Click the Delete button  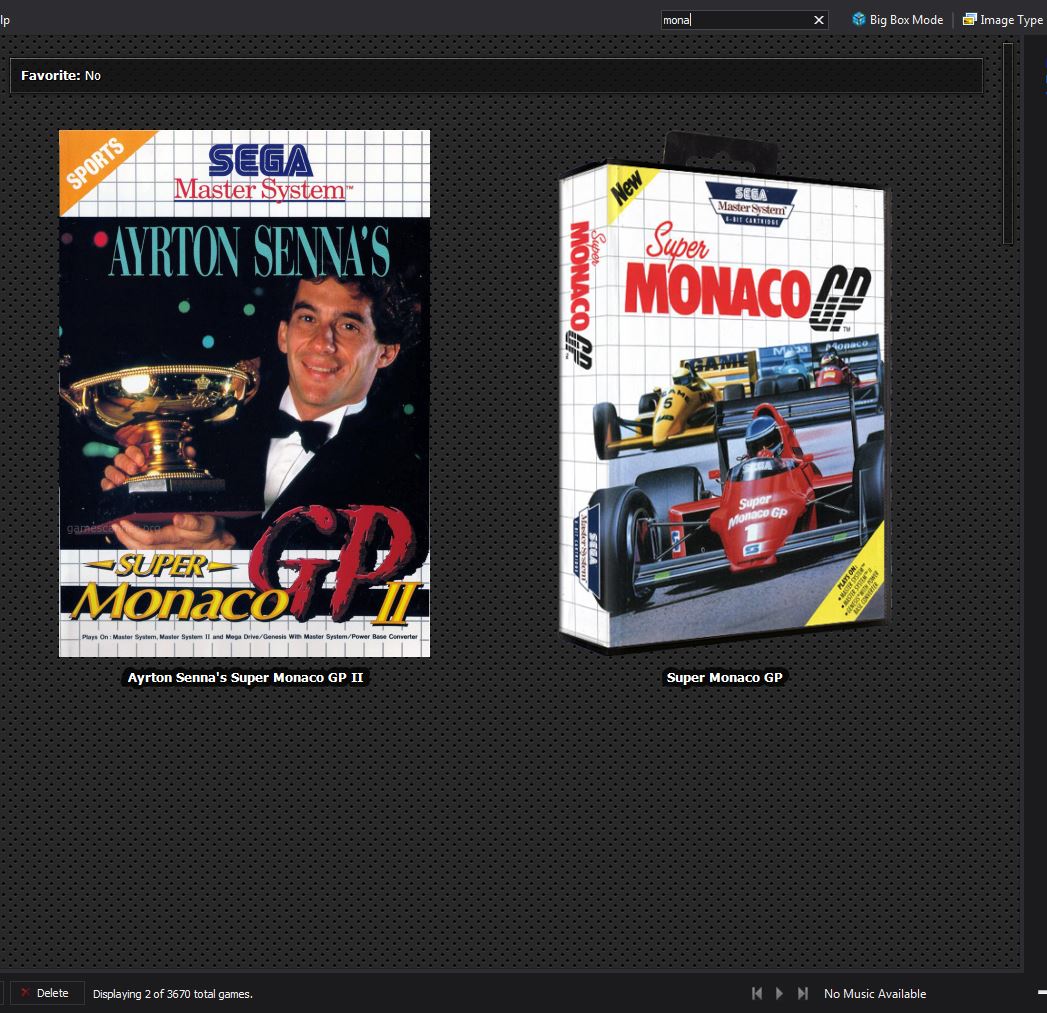click(46, 993)
